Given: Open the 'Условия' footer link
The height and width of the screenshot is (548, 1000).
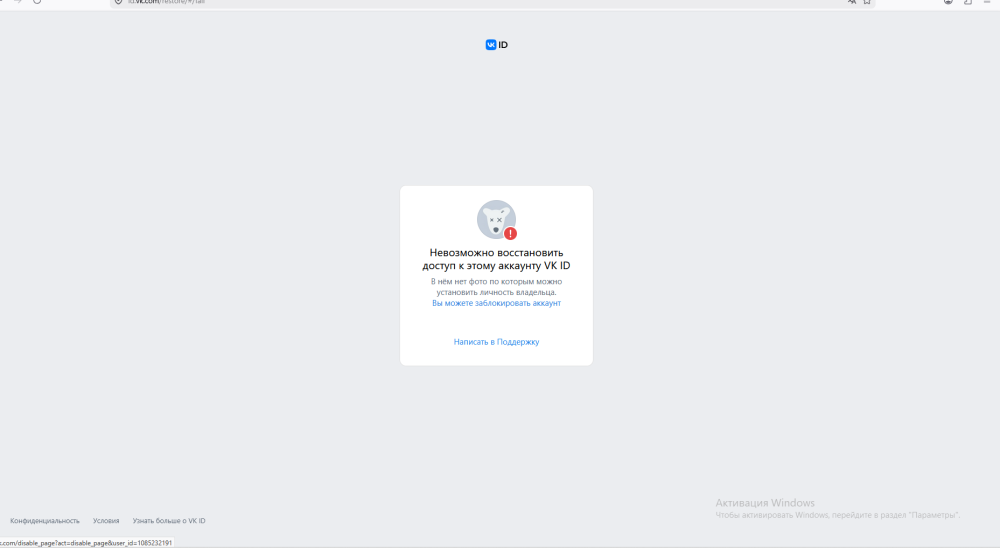Looking at the screenshot, I should [106, 521].
